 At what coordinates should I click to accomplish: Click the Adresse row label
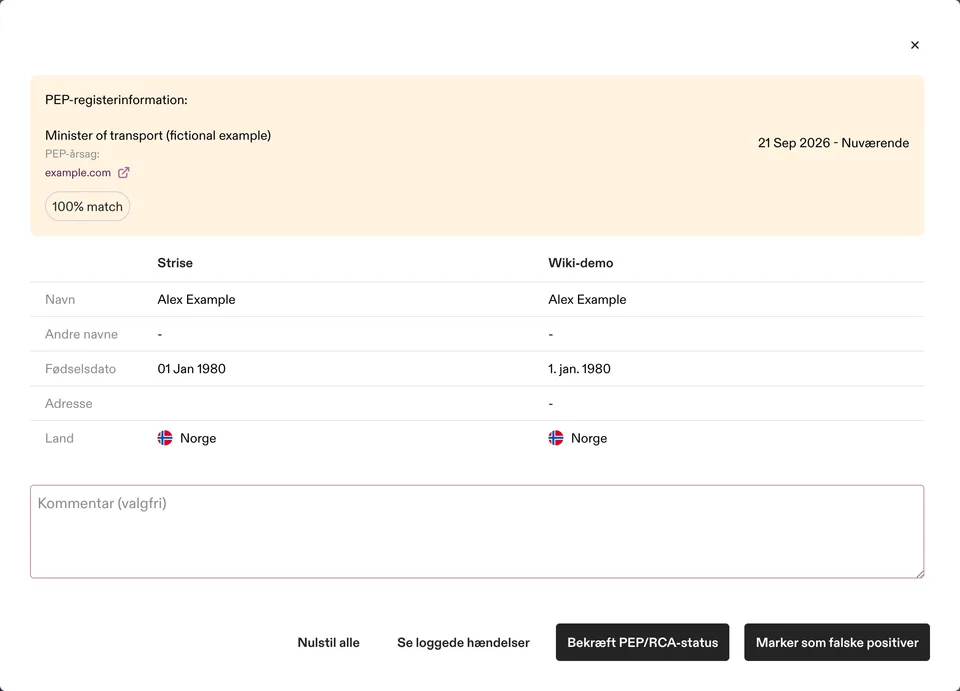(69, 404)
